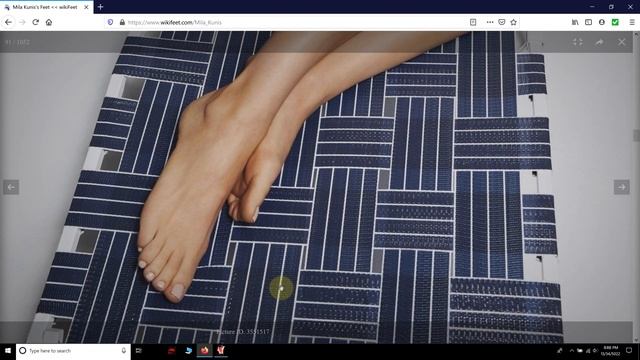Click the green checkmark extension icon

point(615,22)
